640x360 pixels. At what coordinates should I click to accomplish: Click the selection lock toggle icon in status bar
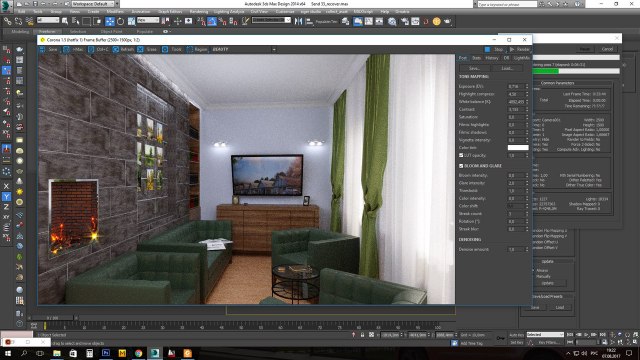362,335
